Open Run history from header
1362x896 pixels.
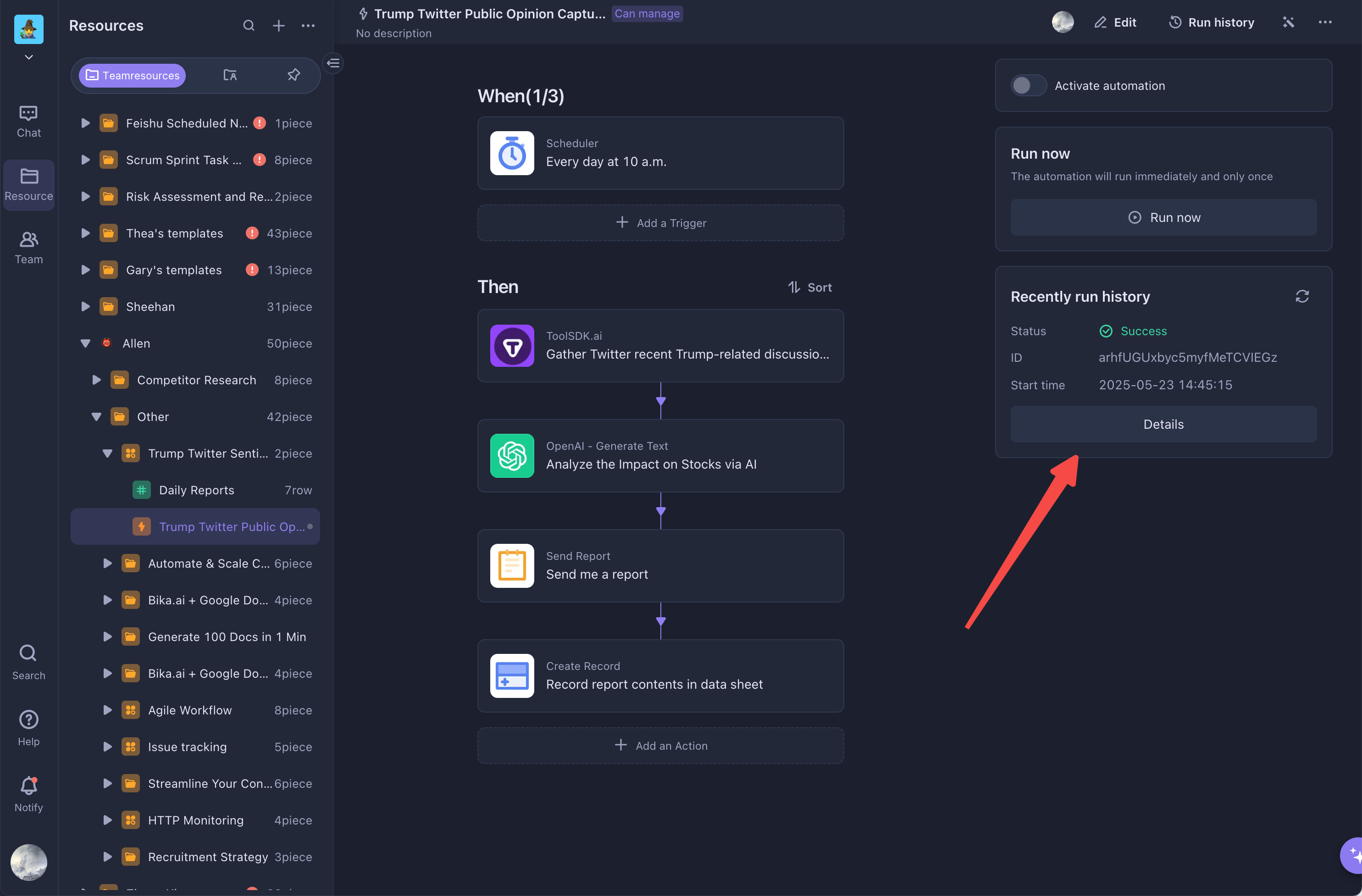1212,22
